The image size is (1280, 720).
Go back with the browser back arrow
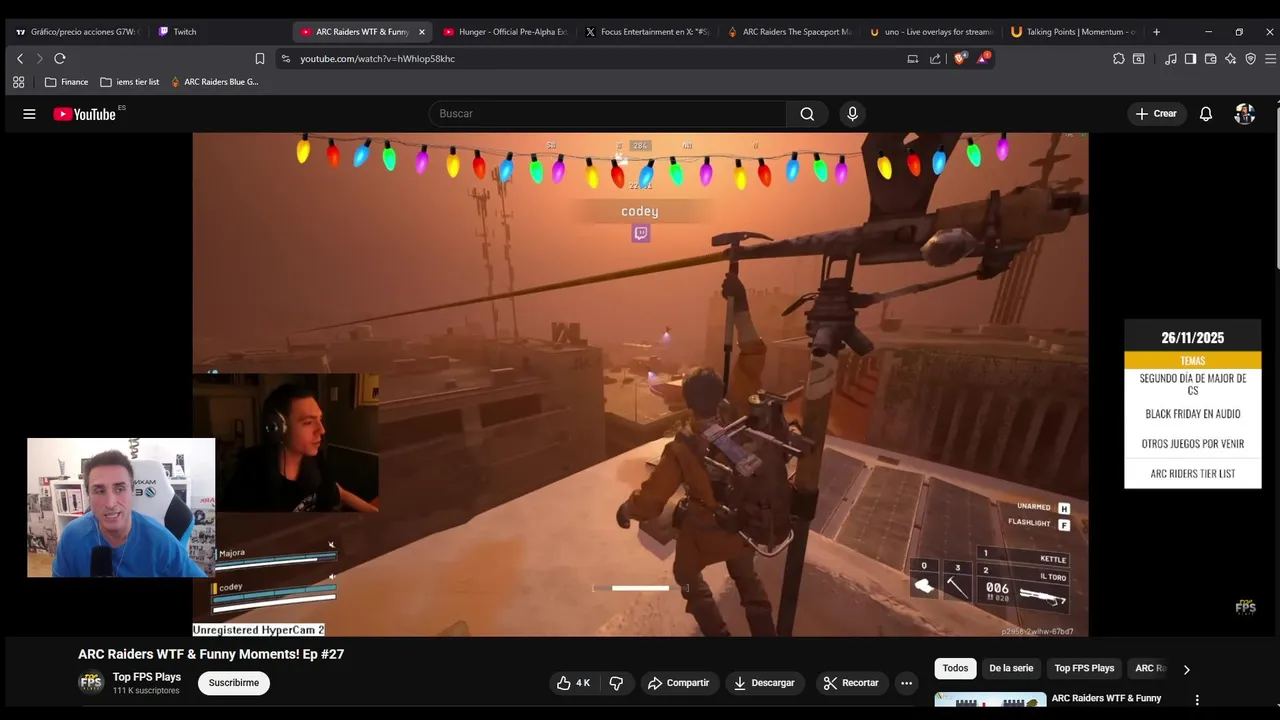(x=20, y=59)
